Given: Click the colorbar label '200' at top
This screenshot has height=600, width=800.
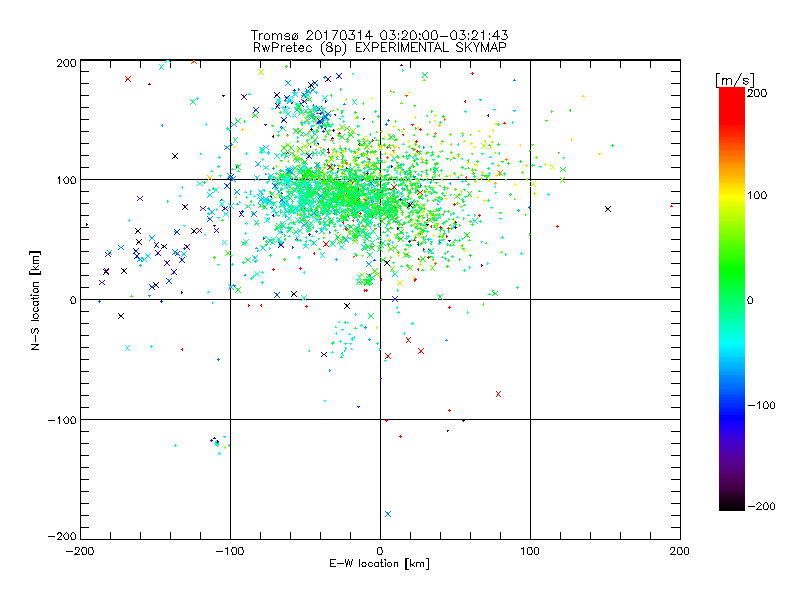Looking at the screenshot, I should (757, 93).
